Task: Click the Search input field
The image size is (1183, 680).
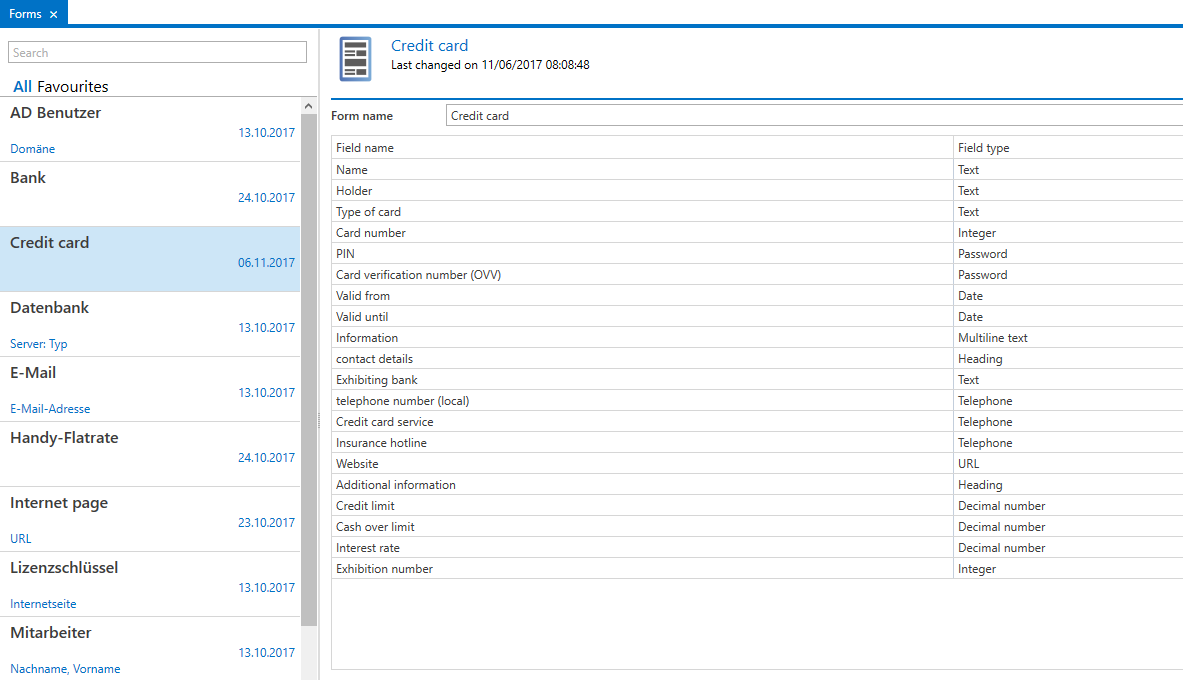Action: 158,53
